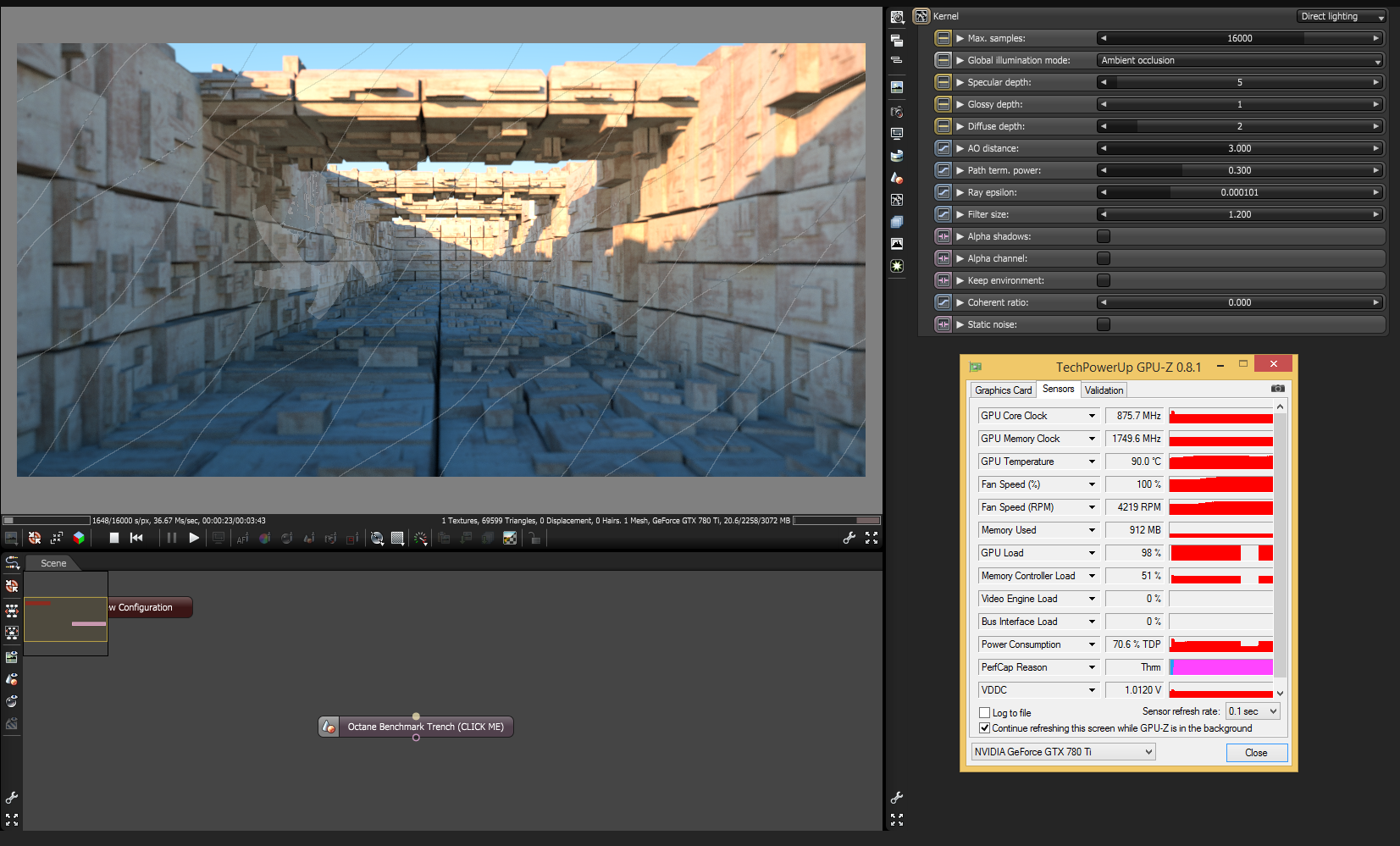Select the Sensors tab in GPU-Z
1400x846 pixels.
(x=1059, y=389)
